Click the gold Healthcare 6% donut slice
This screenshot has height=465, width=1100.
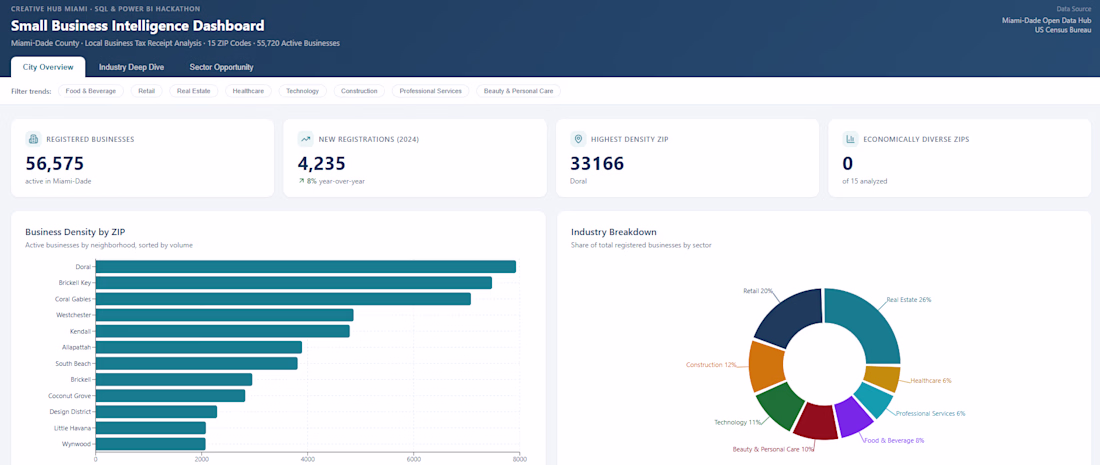(x=881, y=378)
